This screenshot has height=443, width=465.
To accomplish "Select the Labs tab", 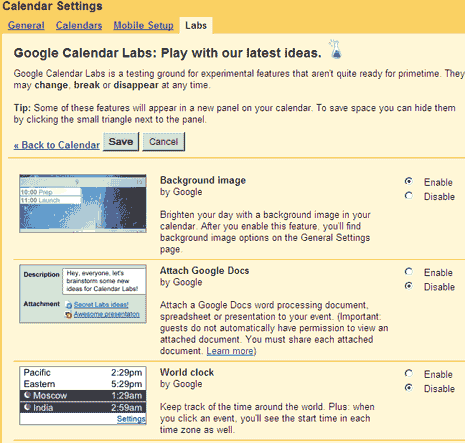I will [x=196, y=26].
